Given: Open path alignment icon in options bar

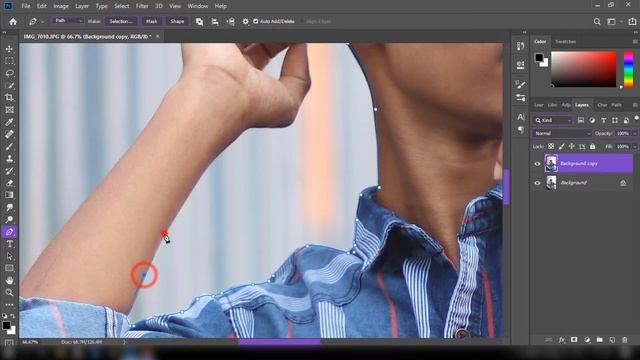Looking at the screenshot, I should coord(215,22).
